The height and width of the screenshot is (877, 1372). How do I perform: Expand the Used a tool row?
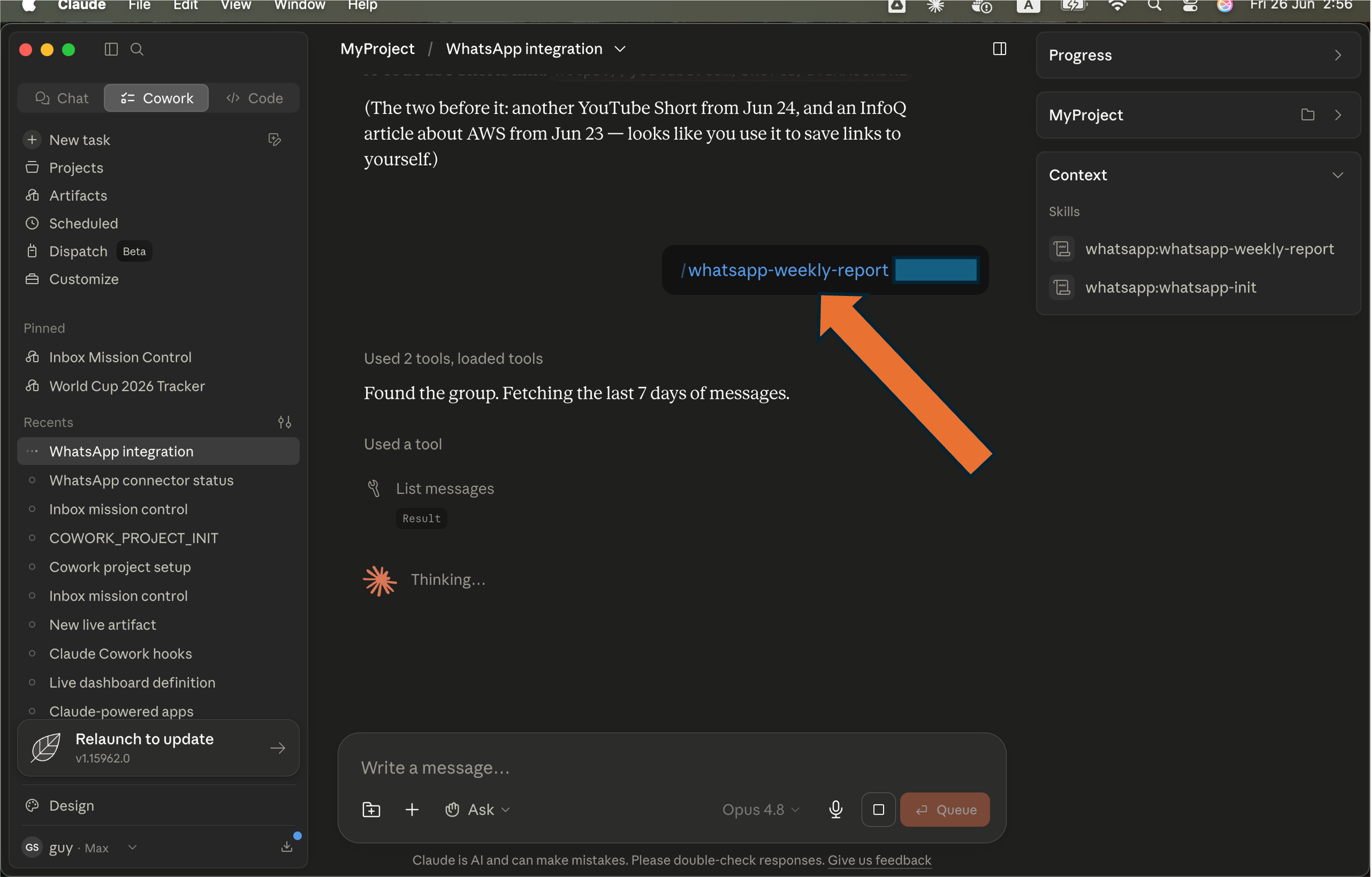coord(403,444)
